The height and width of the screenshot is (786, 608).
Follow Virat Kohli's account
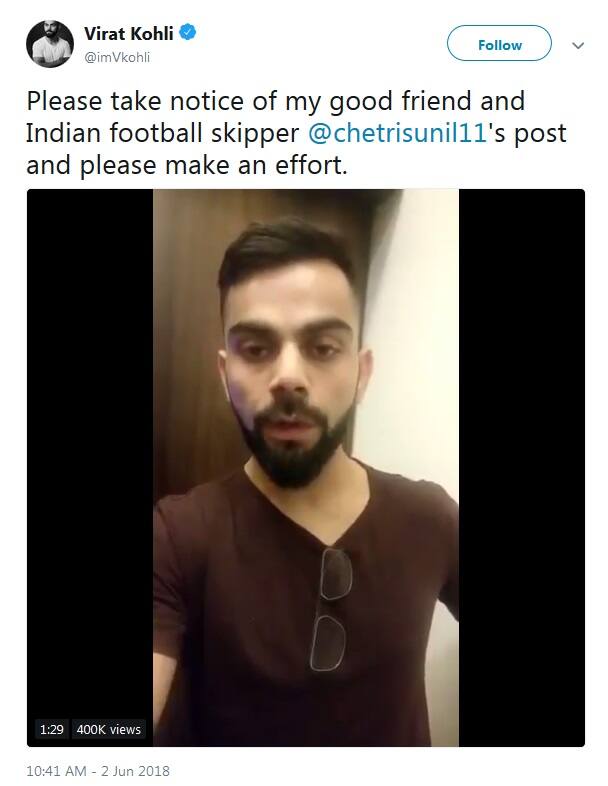pyautogui.click(x=499, y=44)
